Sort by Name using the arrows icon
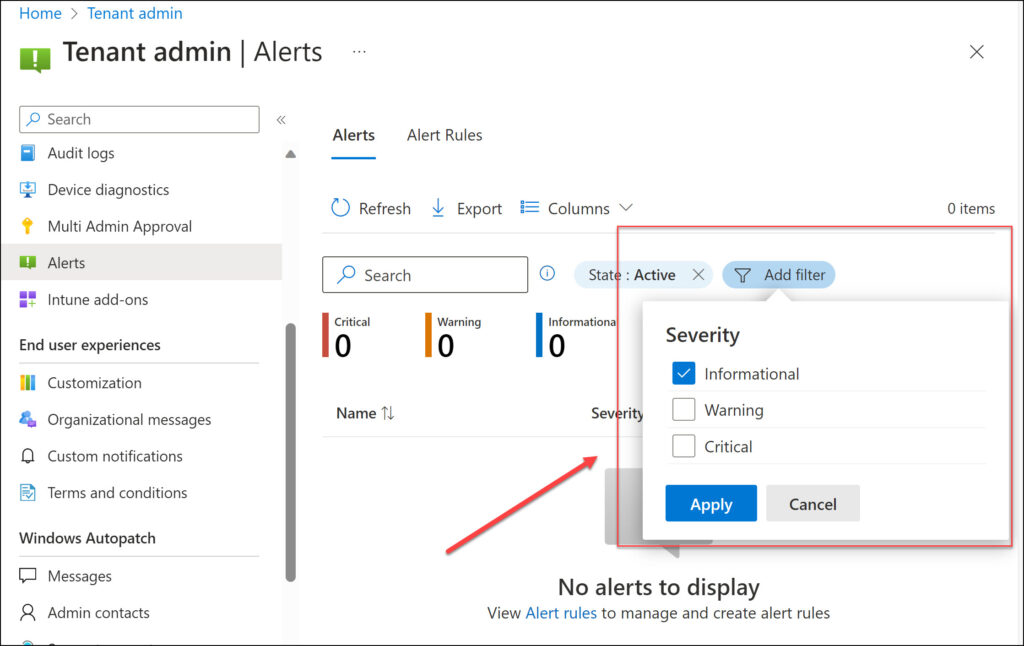The width and height of the screenshot is (1024, 646). click(388, 413)
